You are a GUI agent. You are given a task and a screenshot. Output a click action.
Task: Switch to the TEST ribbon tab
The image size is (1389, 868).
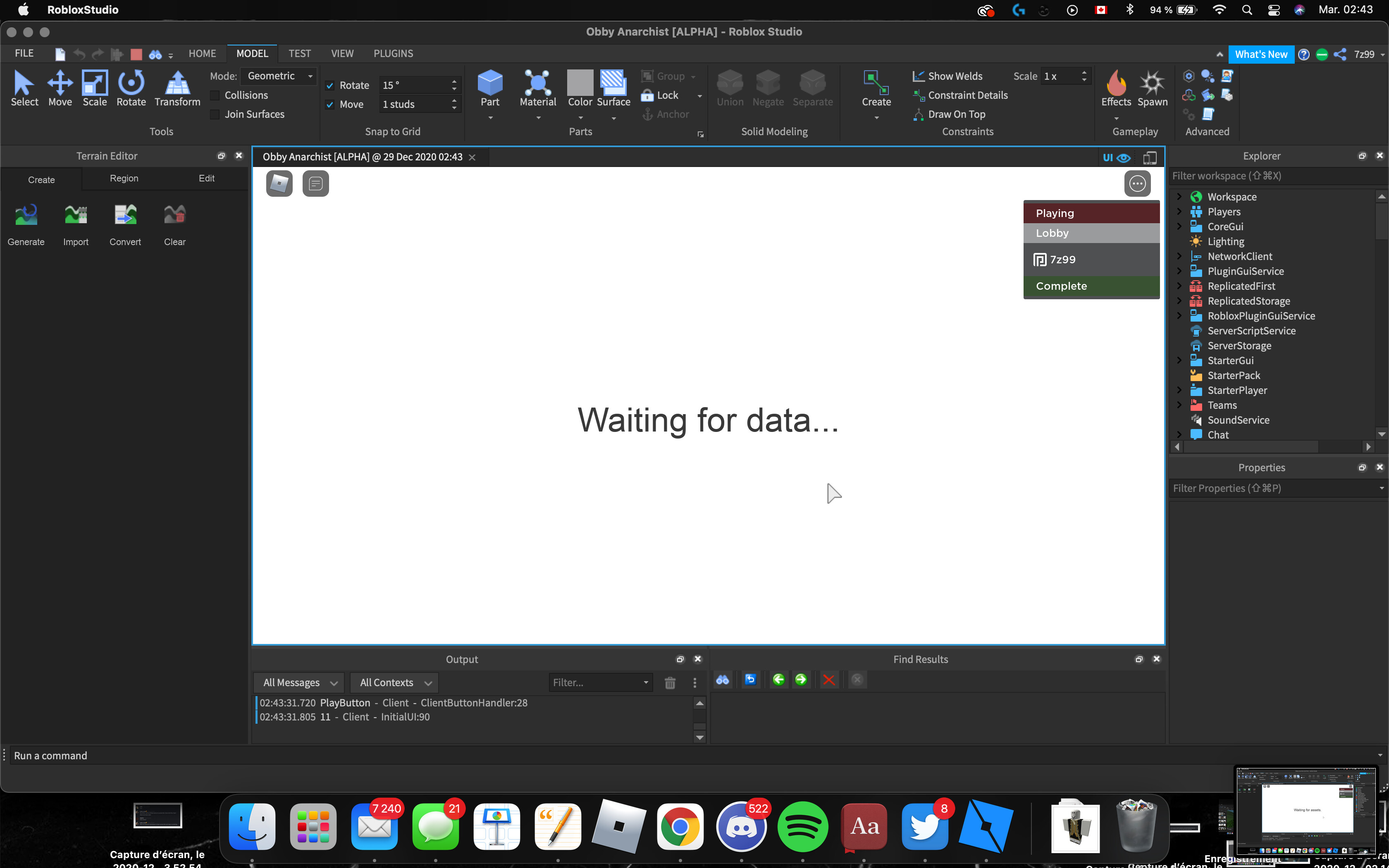click(299, 53)
